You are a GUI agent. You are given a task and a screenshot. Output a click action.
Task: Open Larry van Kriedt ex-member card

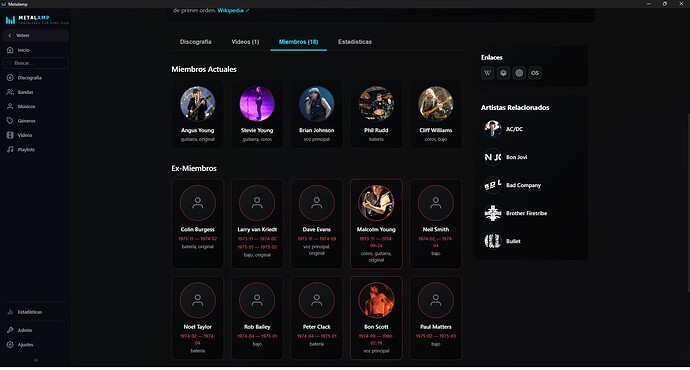tap(257, 223)
